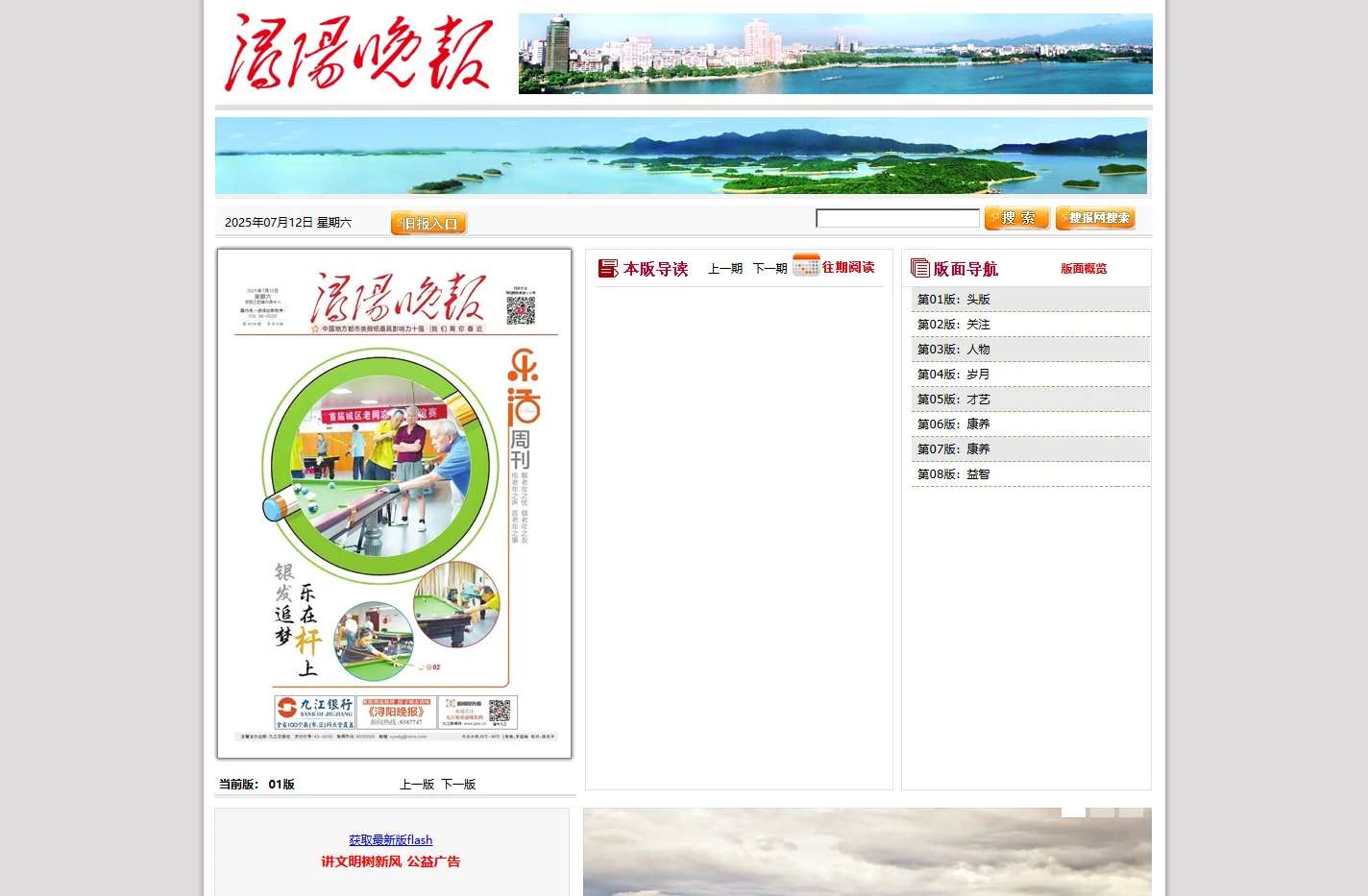
Task: Click 获取最新版flash link
Action: [391, 840]
